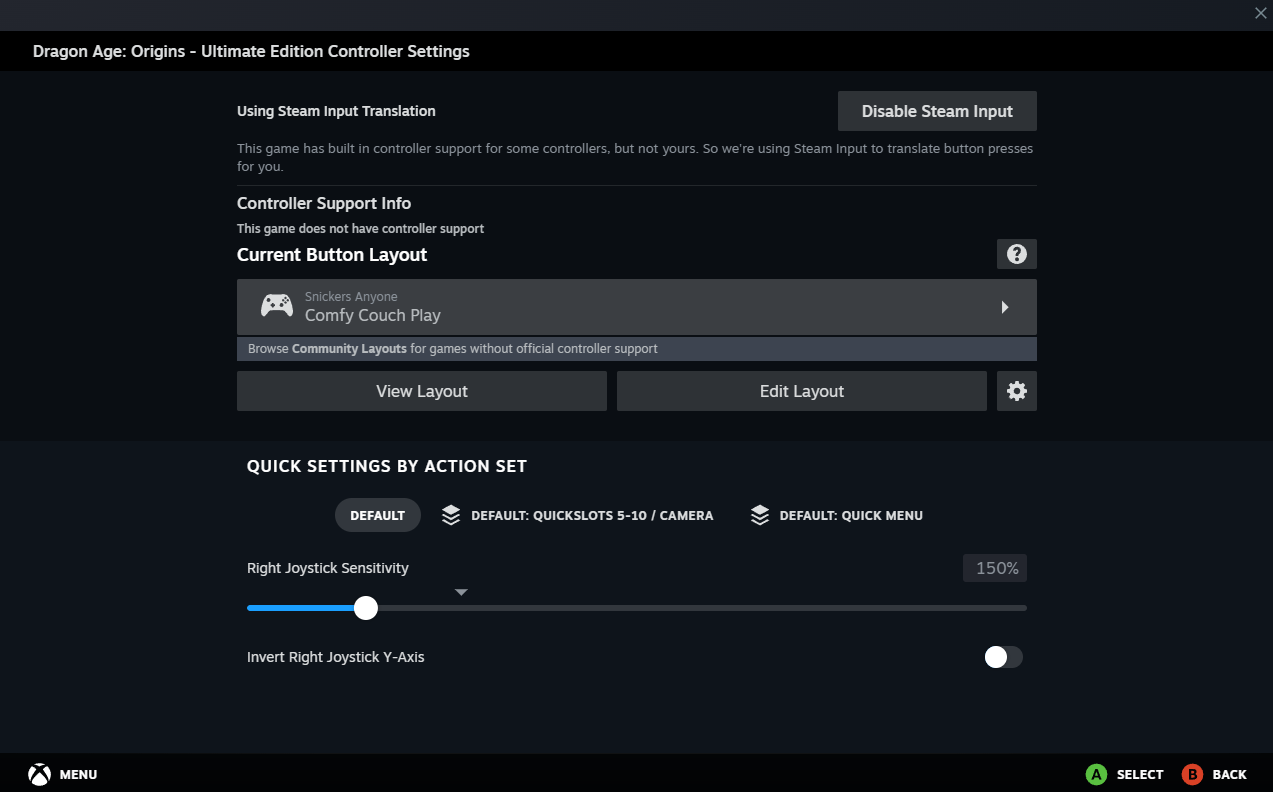Click the Current Button Layout heading
Viewport: 1273px width, 792px height.
(332, 255)
